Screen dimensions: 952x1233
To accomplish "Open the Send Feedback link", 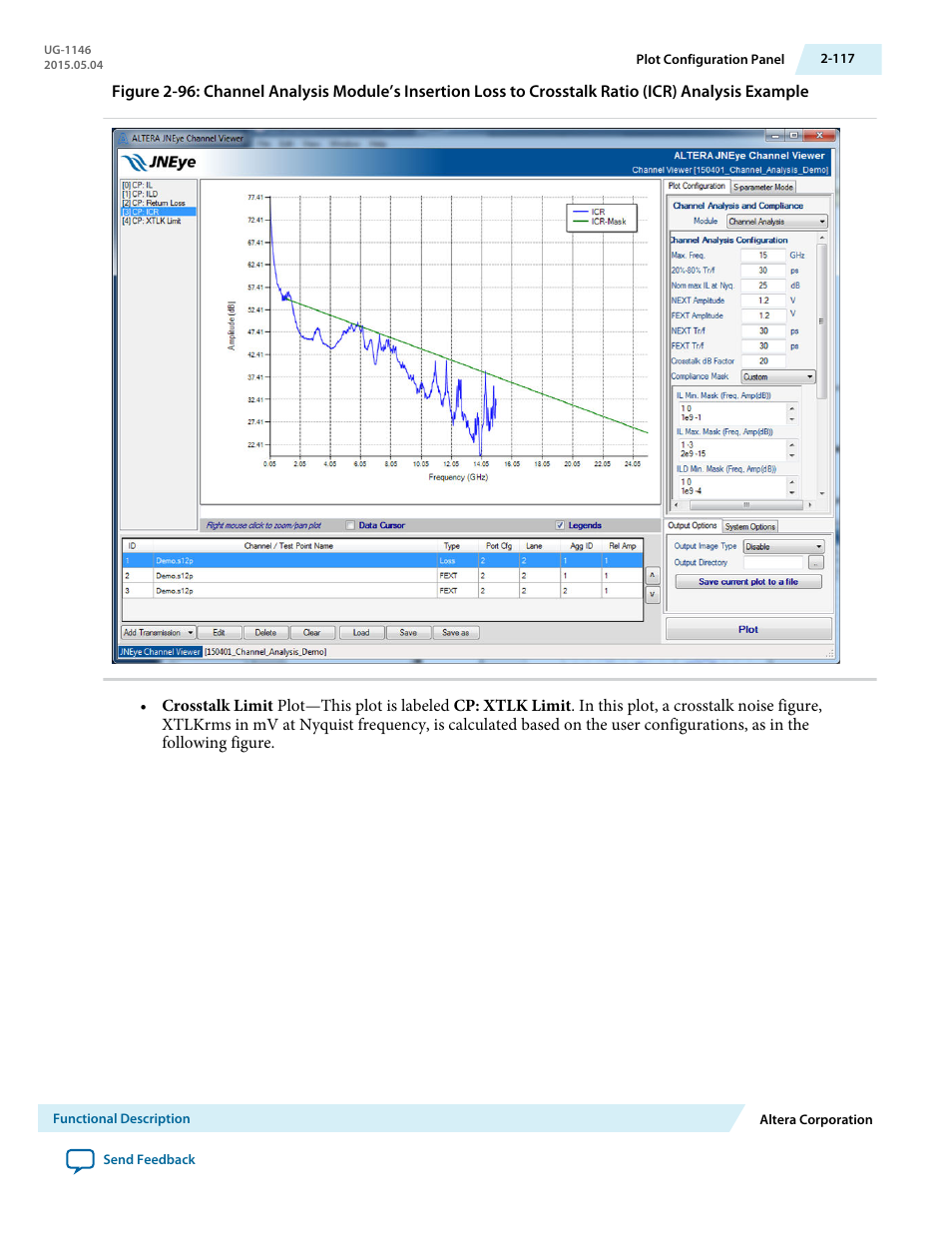I will pyautogui.click(x=149, y=1159).
